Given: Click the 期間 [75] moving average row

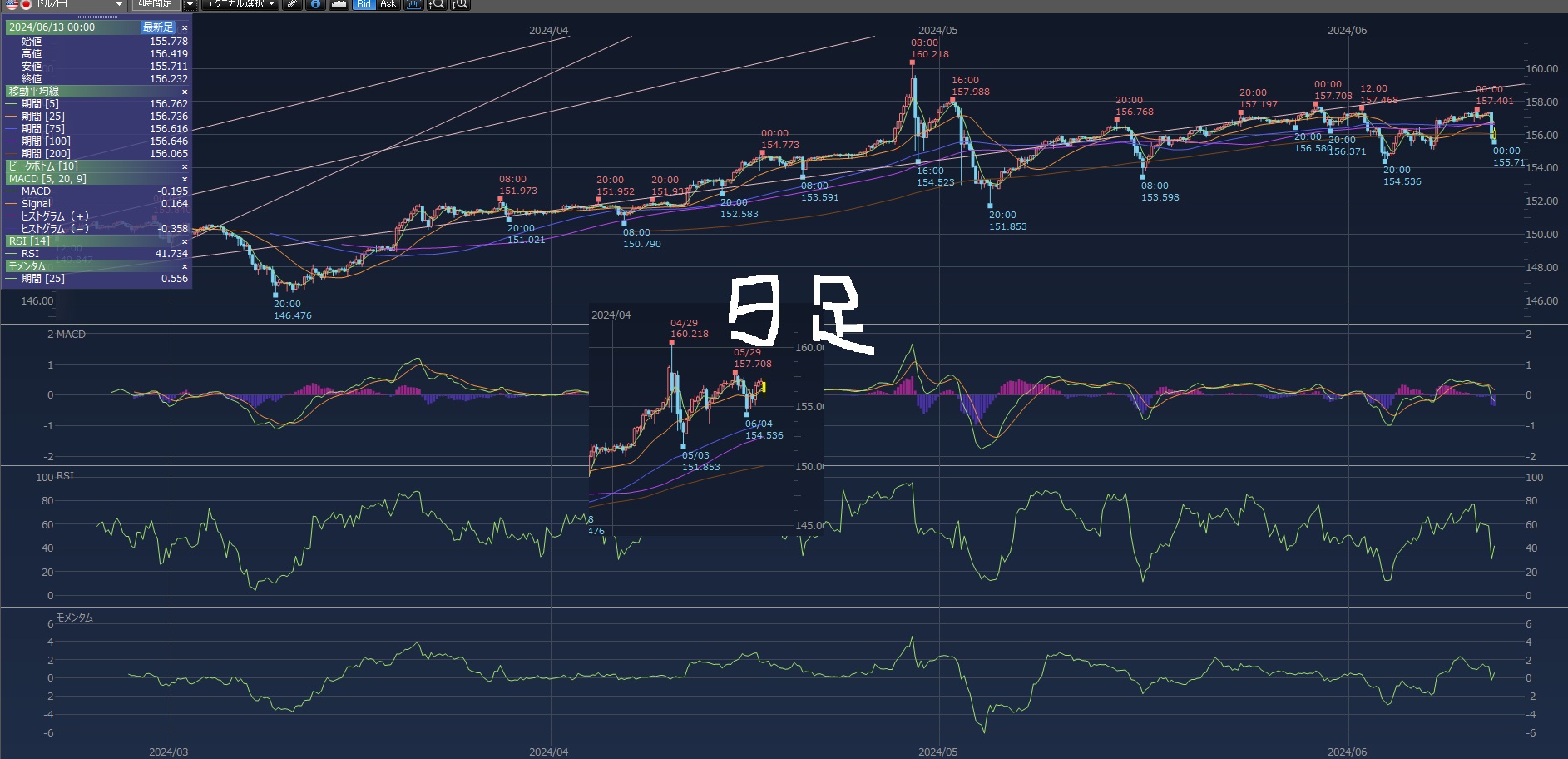Looking at the screenshot, I should tap(98, 129).
